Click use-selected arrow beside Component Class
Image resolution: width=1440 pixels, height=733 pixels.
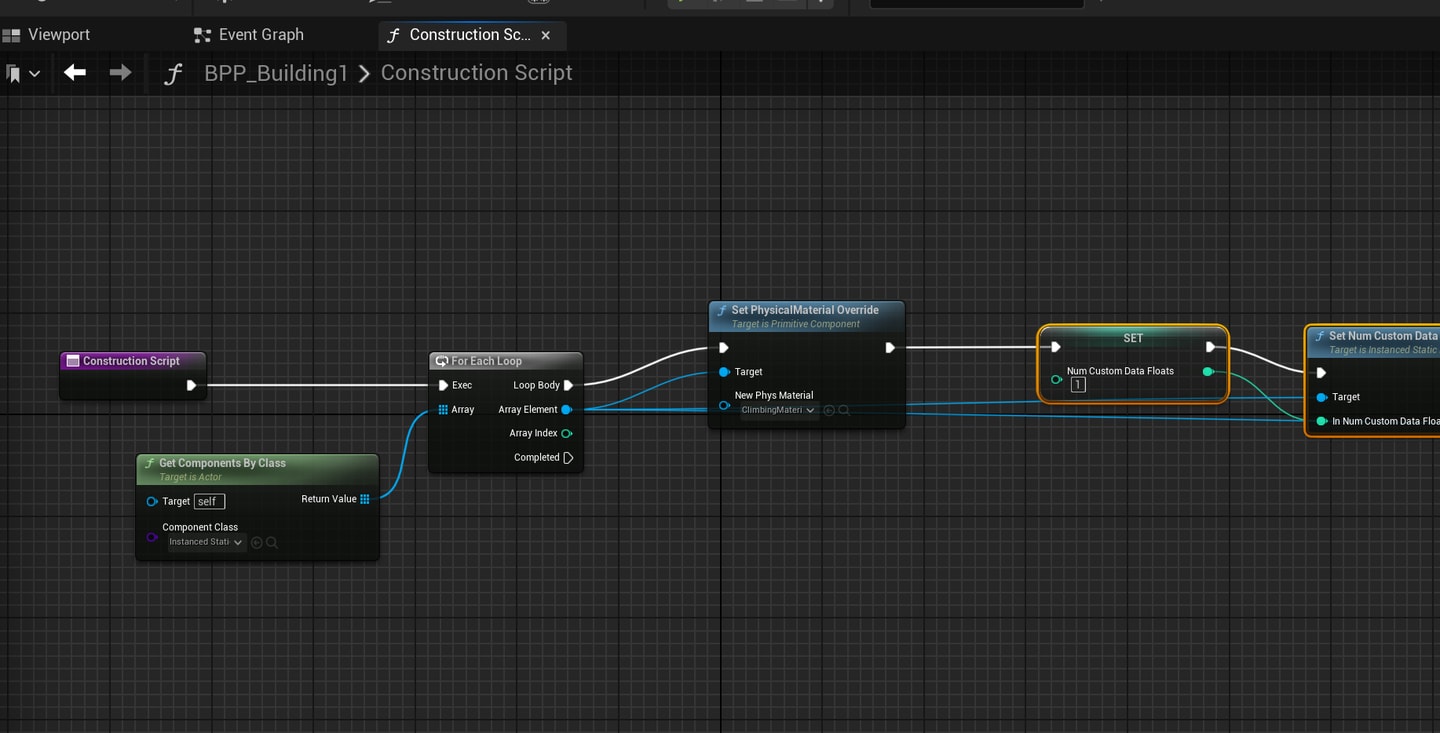(x=257, y=542)
